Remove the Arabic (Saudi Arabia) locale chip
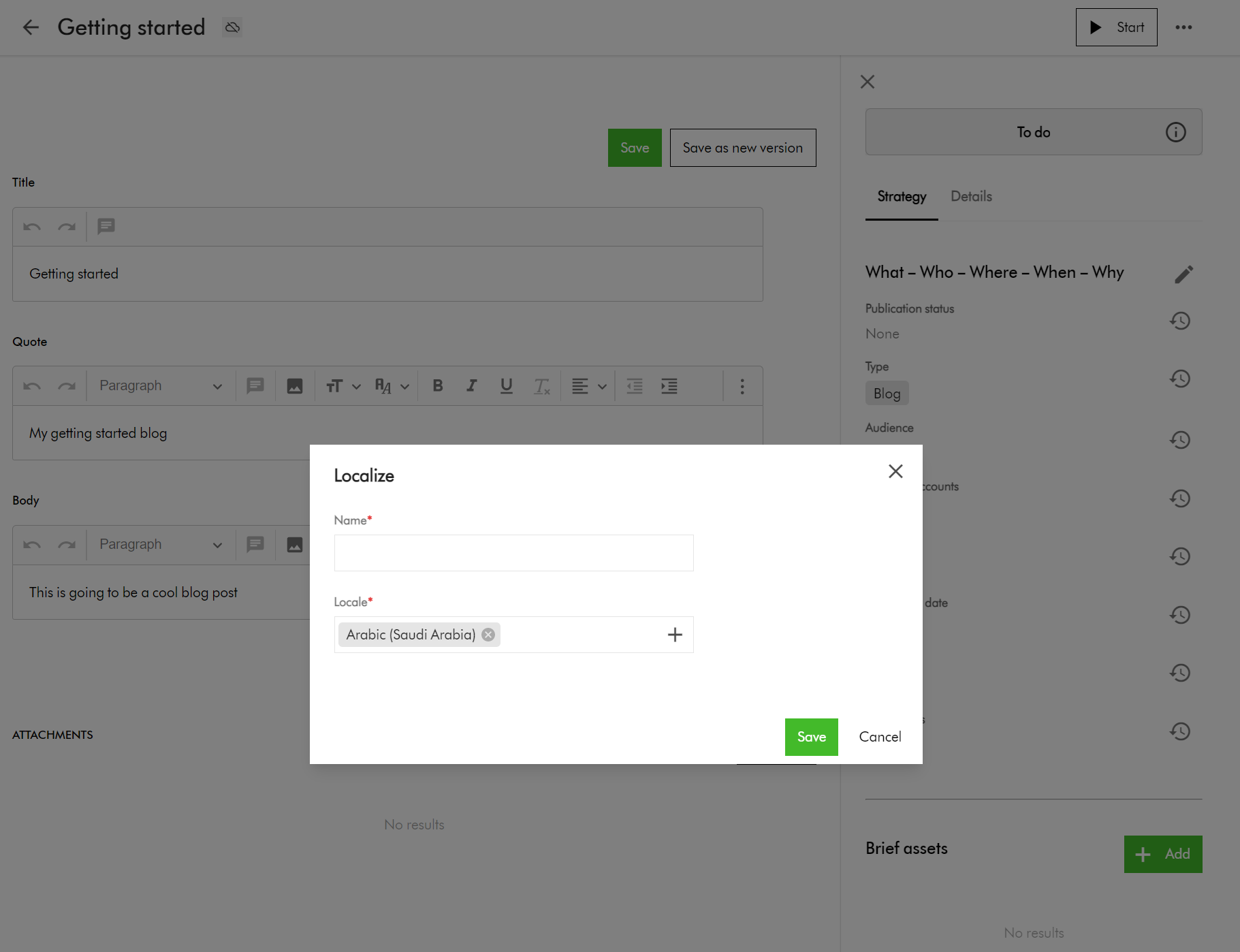The width and height of the screenshot is (1240, 952). coord(488,635)
